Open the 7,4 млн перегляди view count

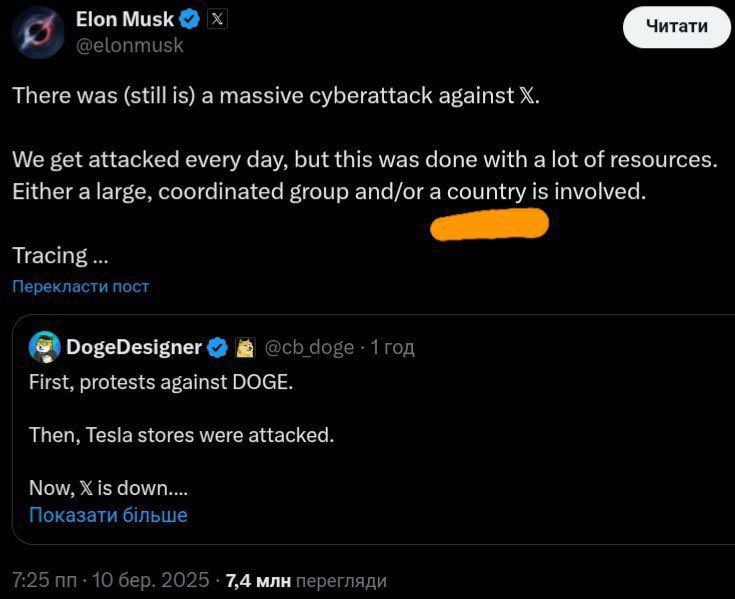306,580
